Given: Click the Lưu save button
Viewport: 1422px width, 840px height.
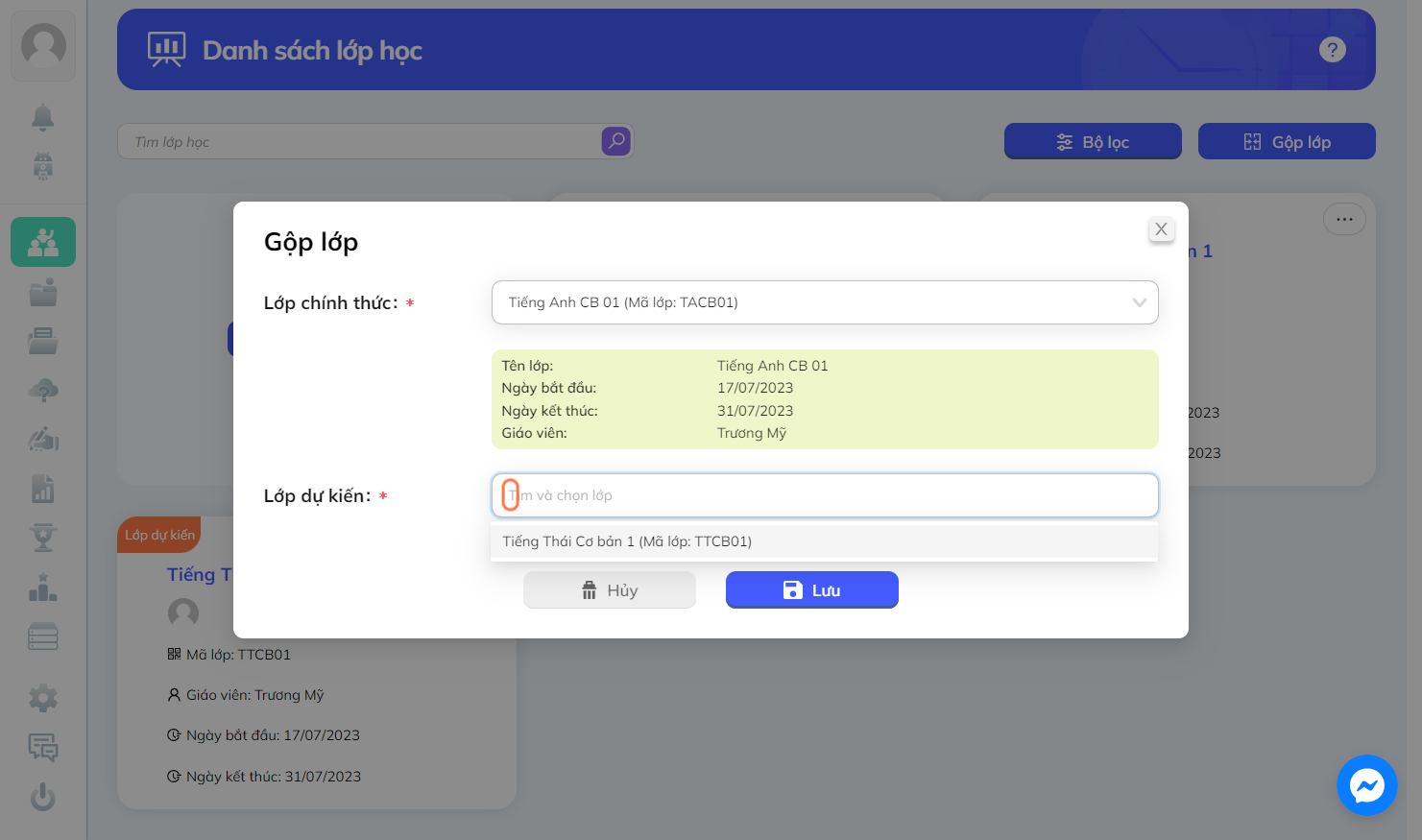Looking at the screenshot, I should pos(812,590).
